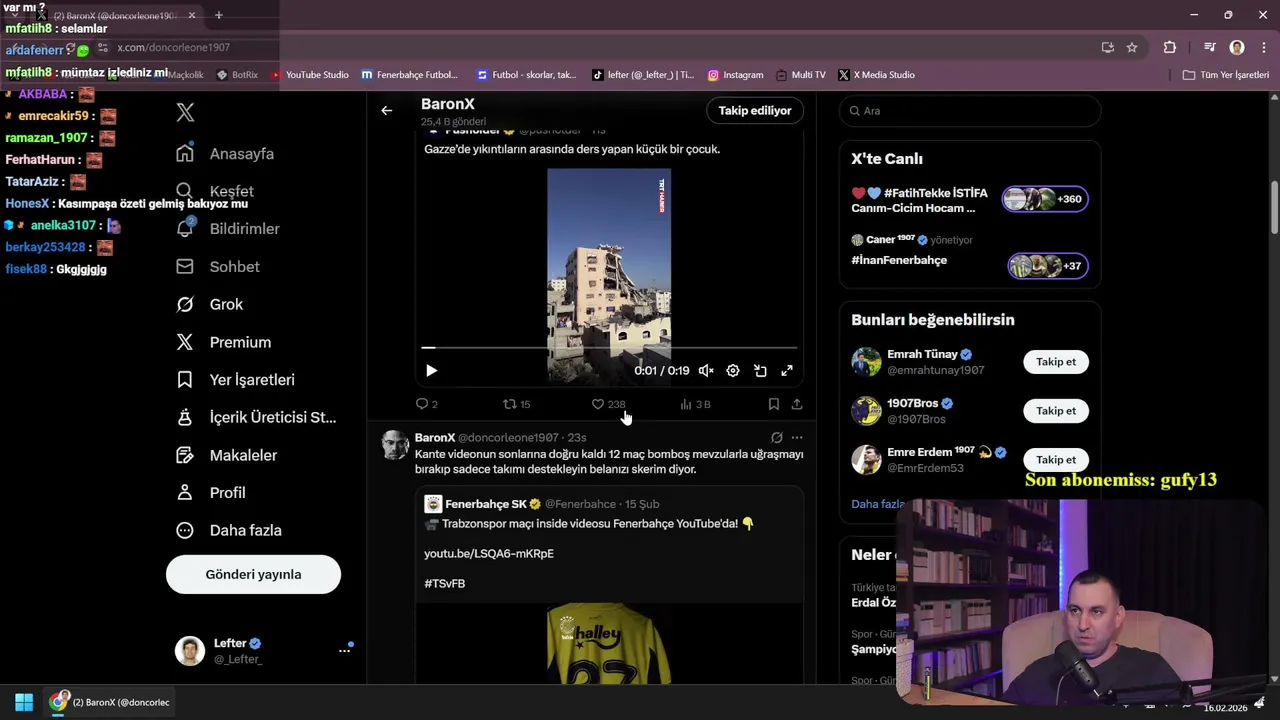Viewport: 1280px width, 720px height.
Task: Open İçerik Üreticisi Studio
Action: (x=256, y=417)
